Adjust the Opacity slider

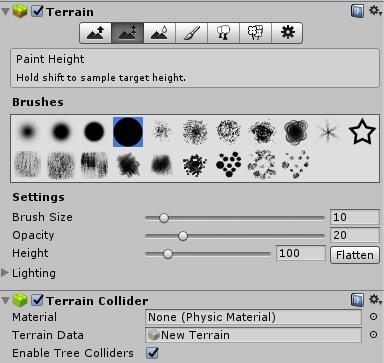(235, 236)
